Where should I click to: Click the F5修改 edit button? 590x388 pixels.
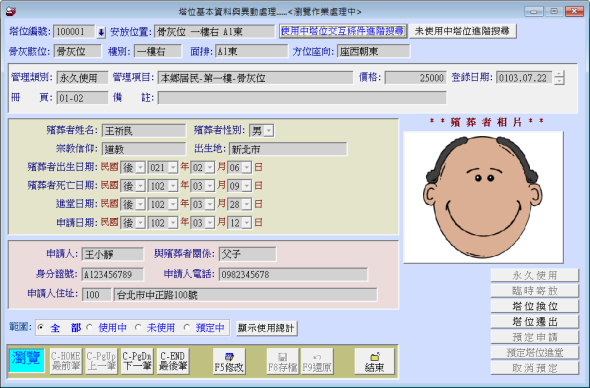[229, 361]
